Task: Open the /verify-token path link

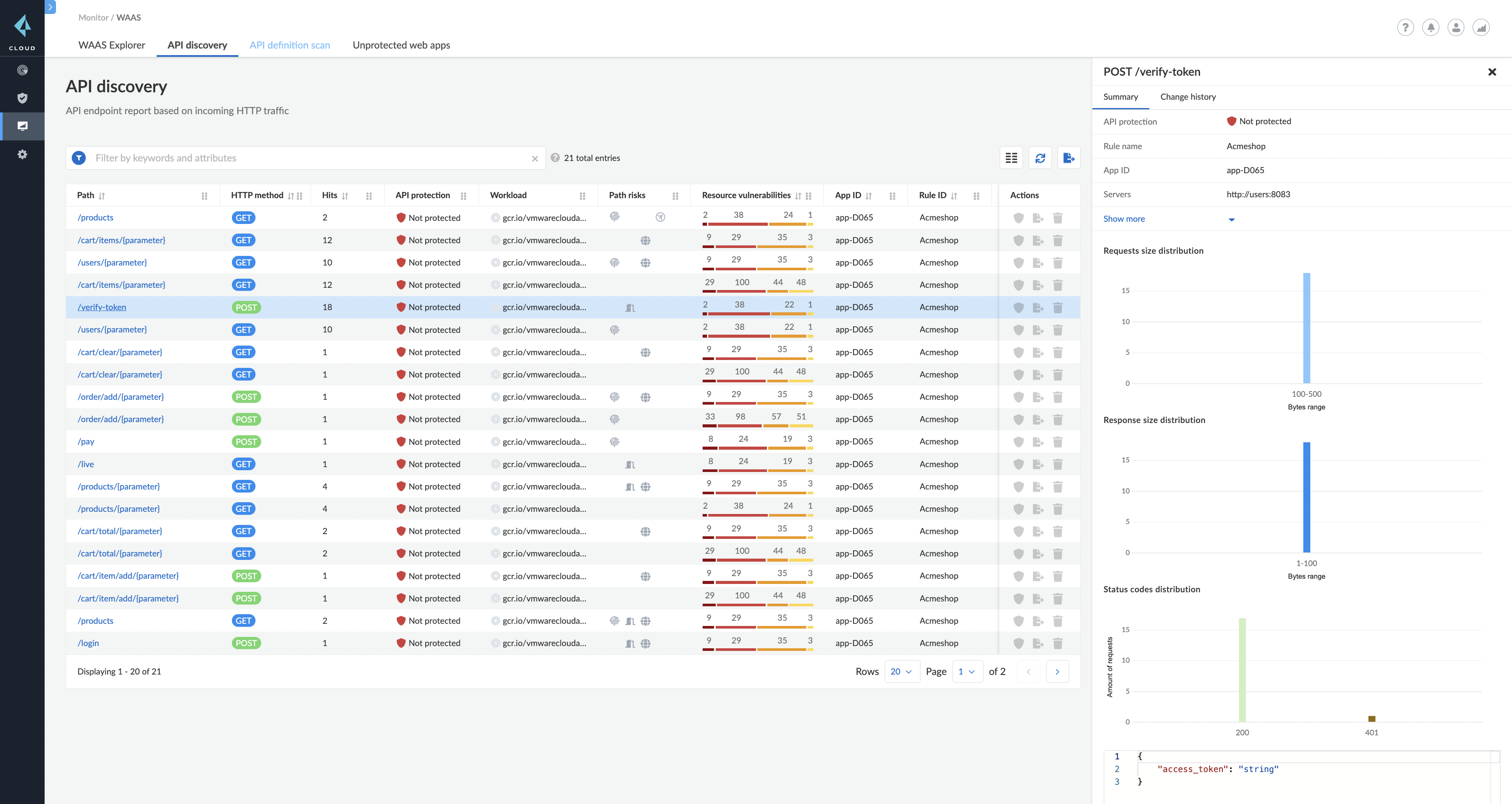Action: (x=101, y=308)
